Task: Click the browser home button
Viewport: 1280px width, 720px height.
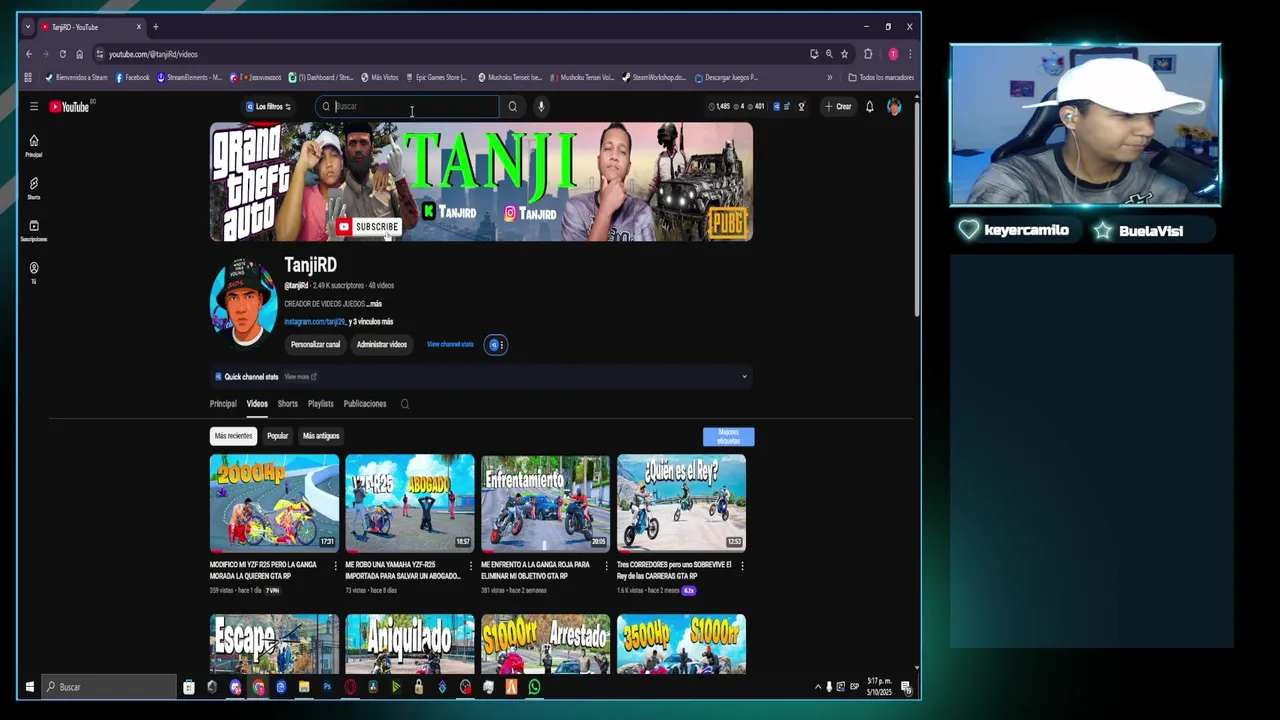Action: click(x=79, y=54)
